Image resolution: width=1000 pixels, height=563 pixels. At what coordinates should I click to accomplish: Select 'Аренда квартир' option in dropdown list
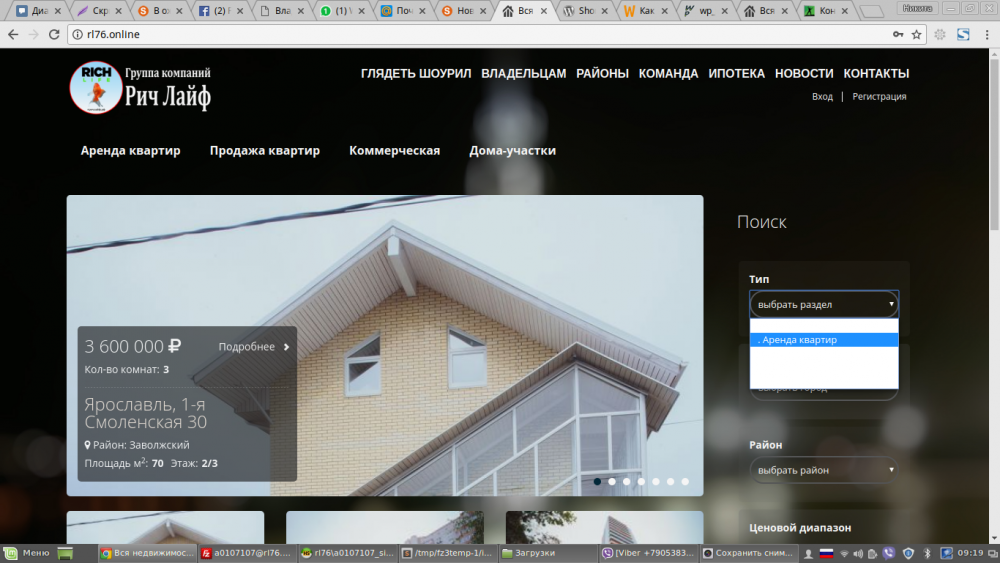(x=824, y=340)
